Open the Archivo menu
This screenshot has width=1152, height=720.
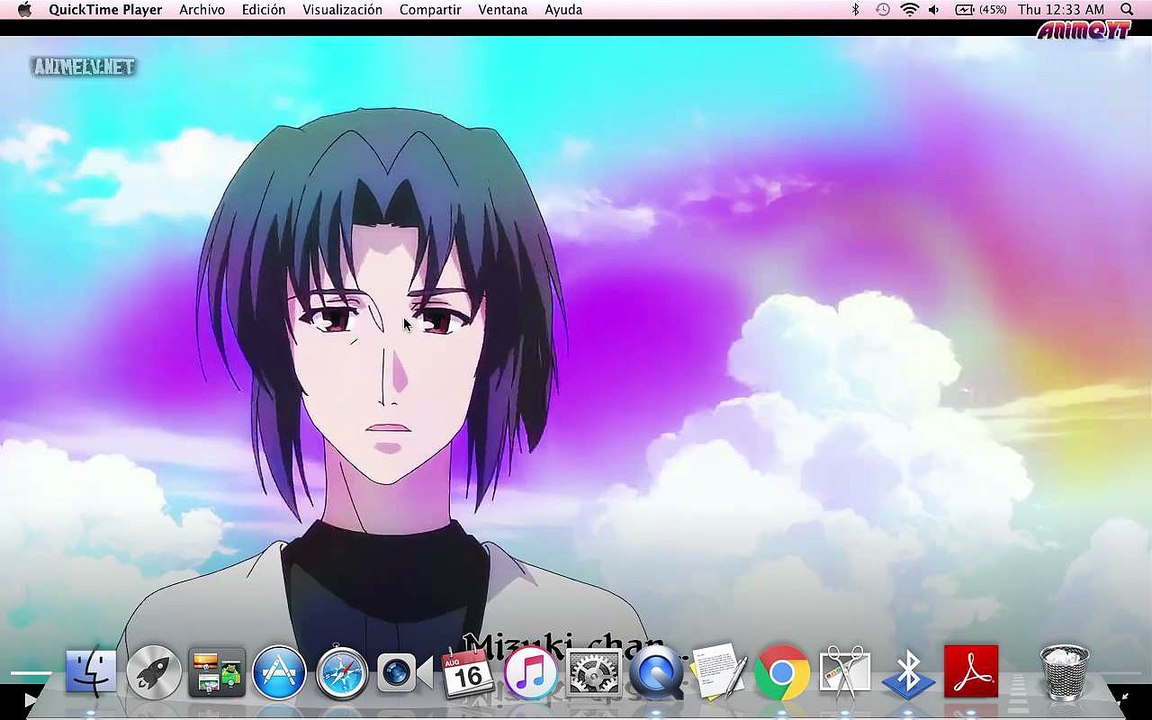tap(202, 10)
